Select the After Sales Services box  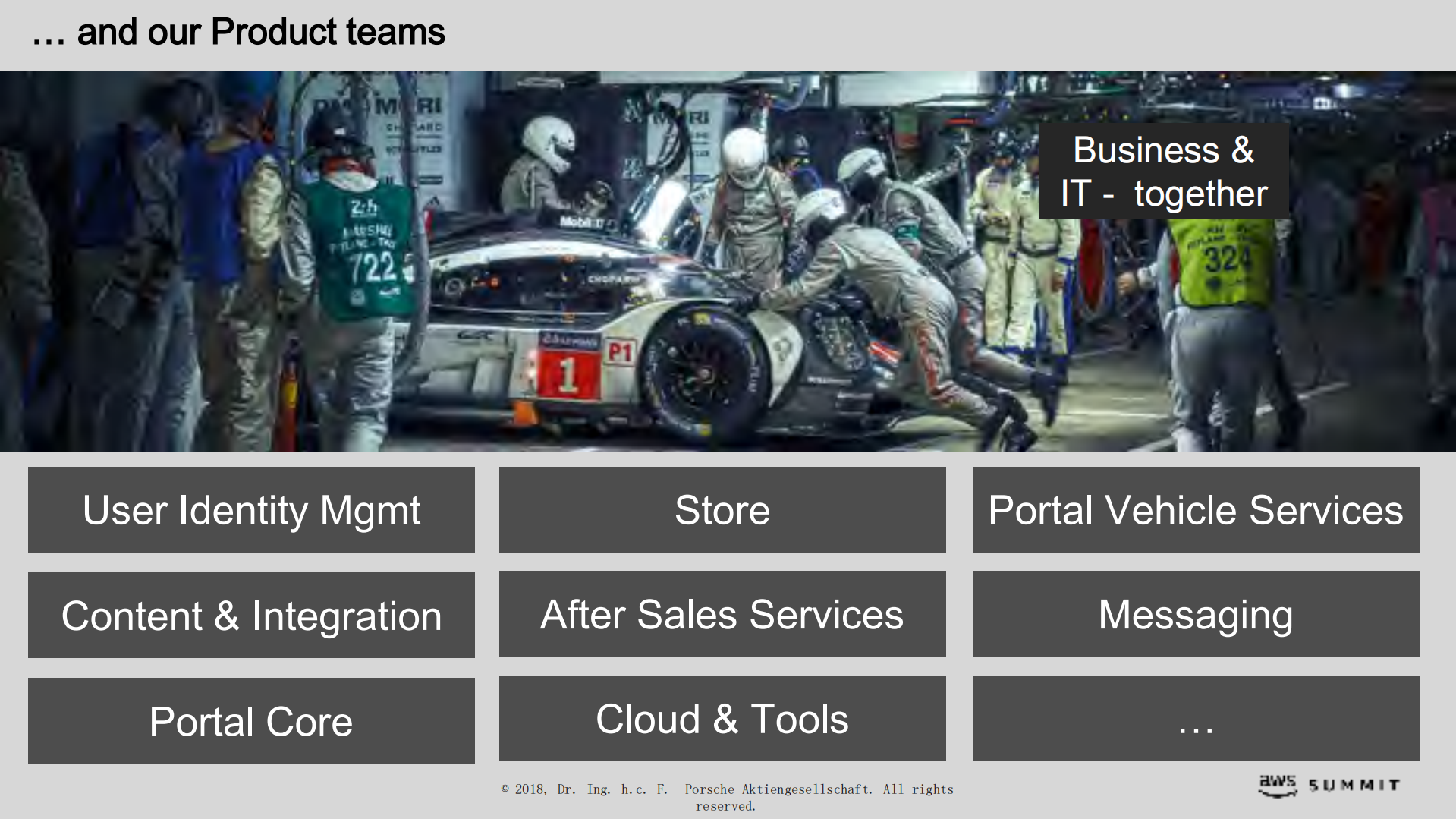722,613
